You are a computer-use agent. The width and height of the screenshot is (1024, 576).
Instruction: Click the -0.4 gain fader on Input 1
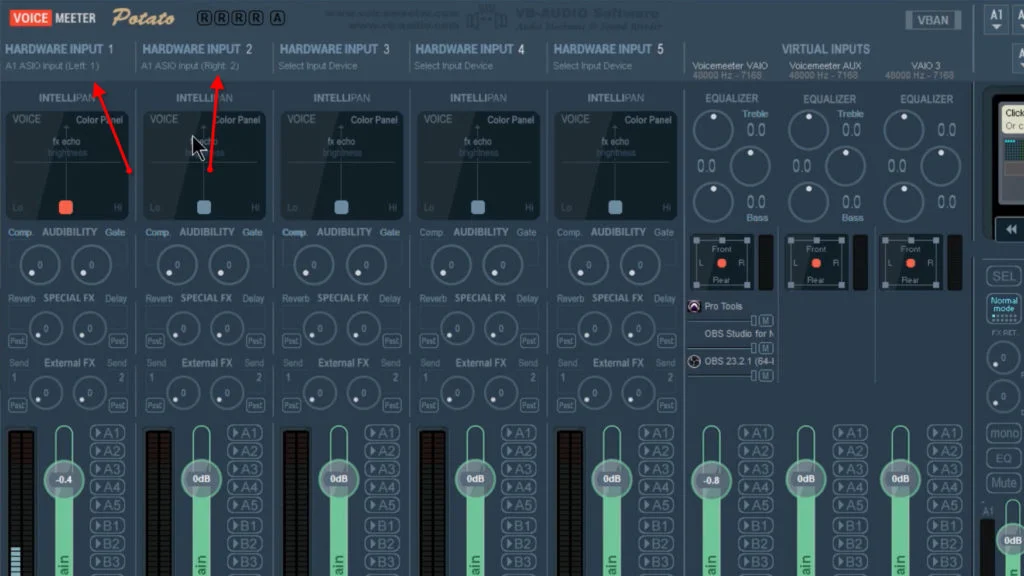click(x=63, y=479)
